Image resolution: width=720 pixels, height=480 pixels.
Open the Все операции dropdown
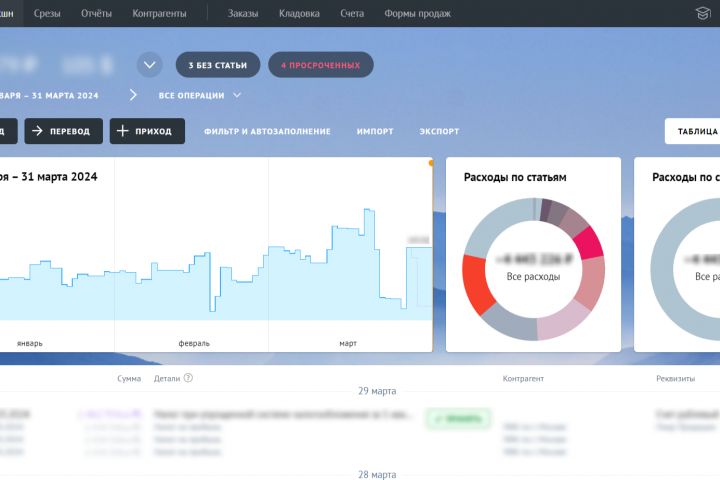(200, 96)
